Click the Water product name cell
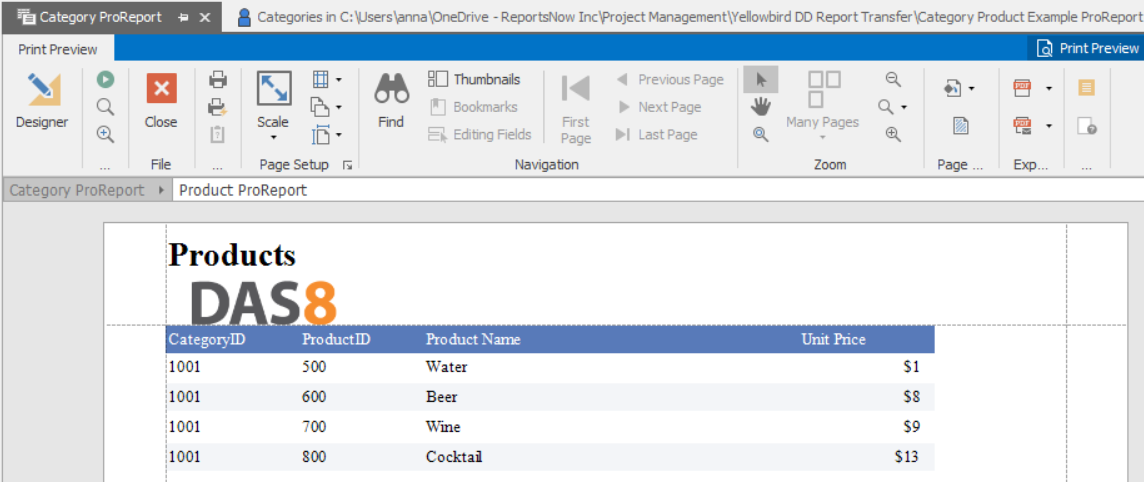1144x482 pixels. (x=447, y=367)
